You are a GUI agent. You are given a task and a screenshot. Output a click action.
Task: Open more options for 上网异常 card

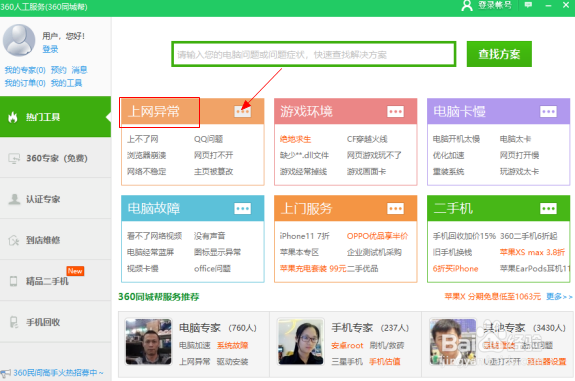[x=242, y=111]
